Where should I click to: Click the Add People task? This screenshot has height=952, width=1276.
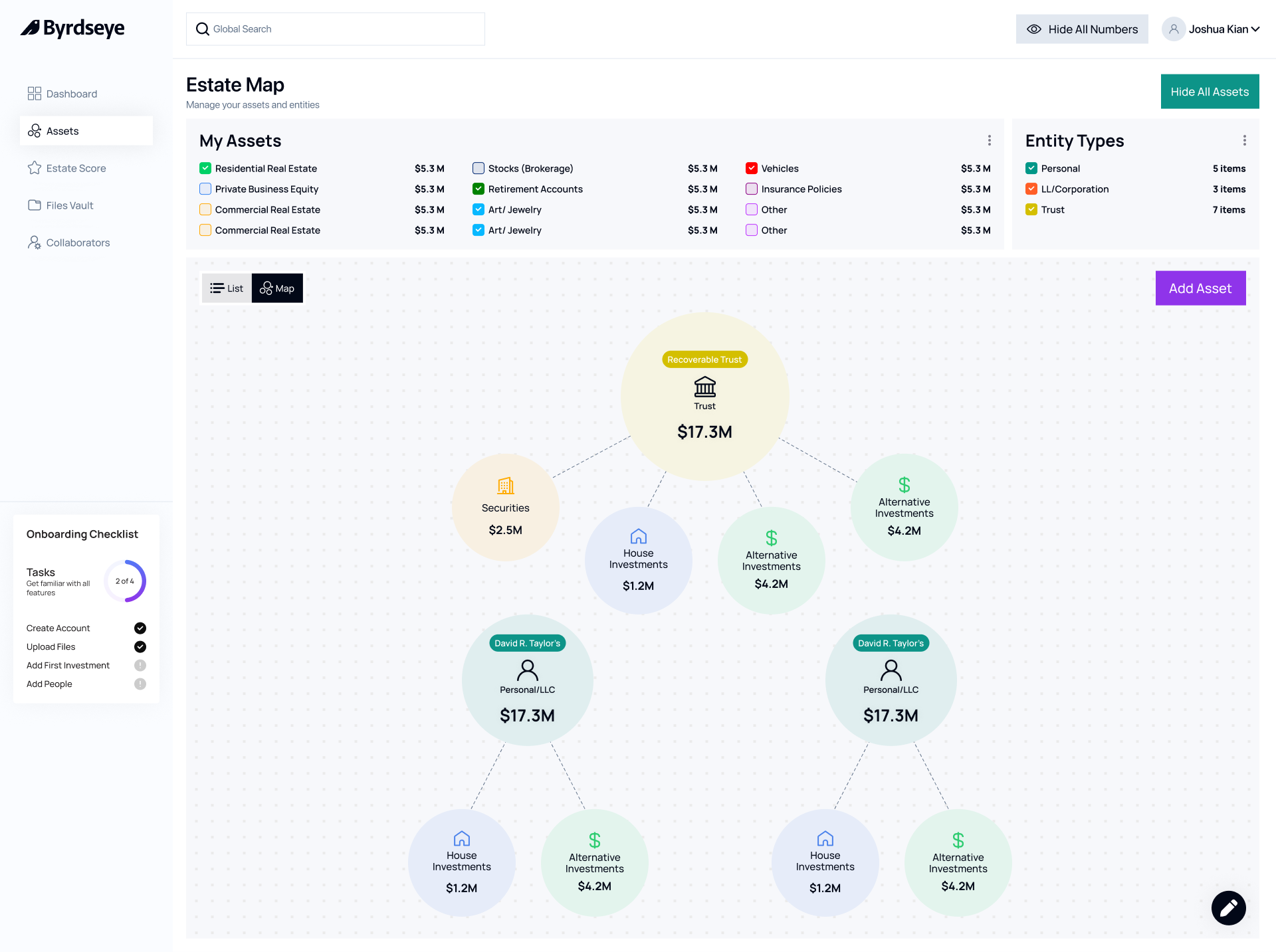[86, 684]
